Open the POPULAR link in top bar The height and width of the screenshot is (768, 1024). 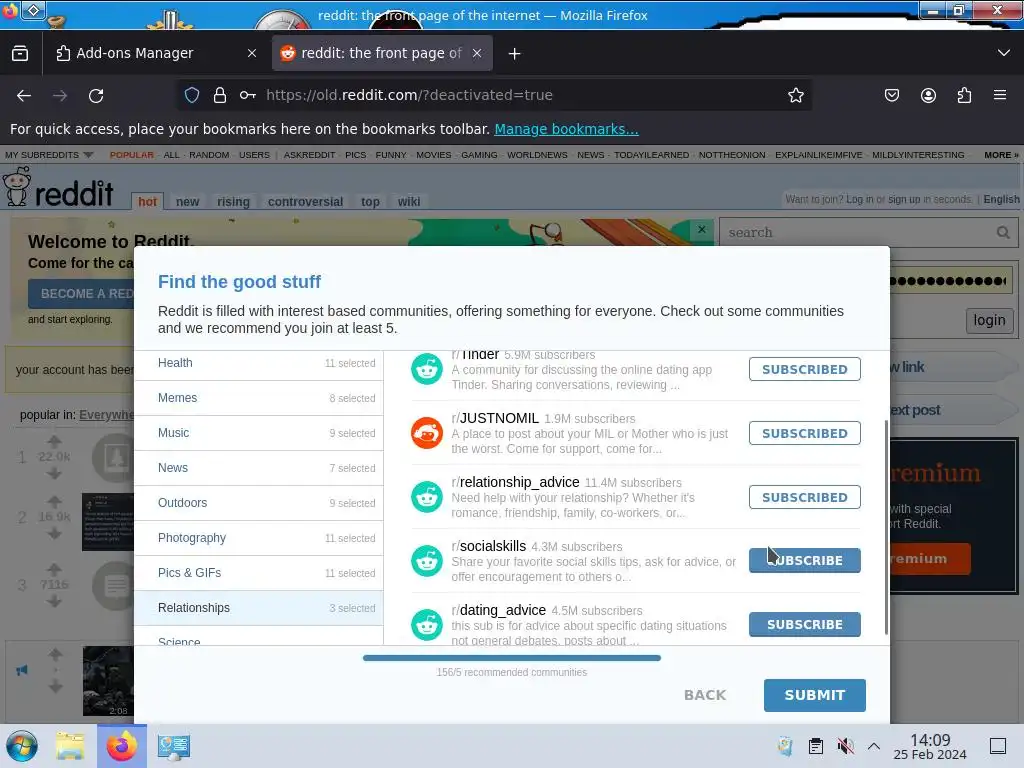pos(132,155)
